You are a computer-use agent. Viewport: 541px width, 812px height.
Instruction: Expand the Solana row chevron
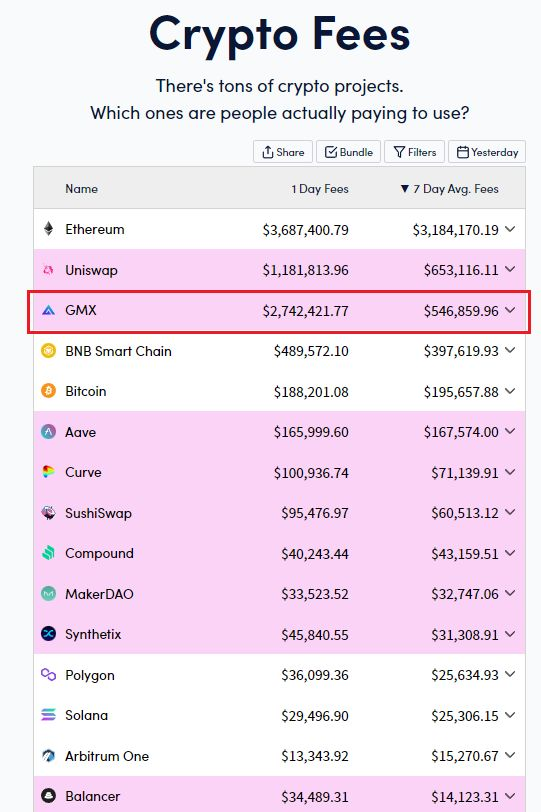coord(510,715)
